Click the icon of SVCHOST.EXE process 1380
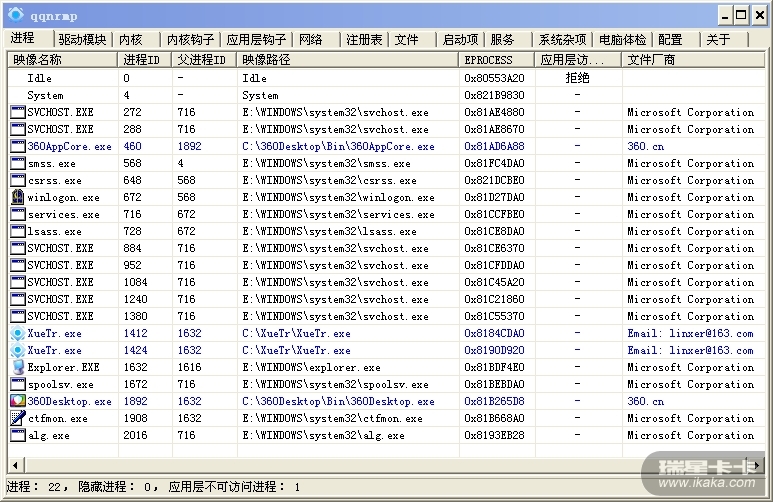This screenshot has height=502, width=773. (18, 316)
